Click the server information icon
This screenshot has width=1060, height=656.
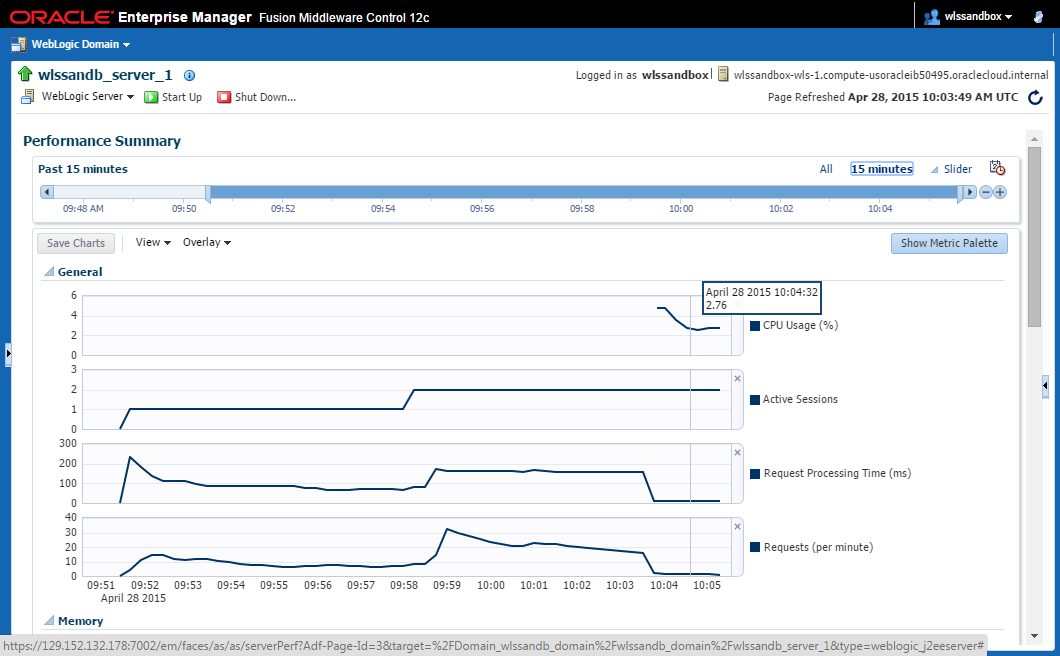(190, 75)
